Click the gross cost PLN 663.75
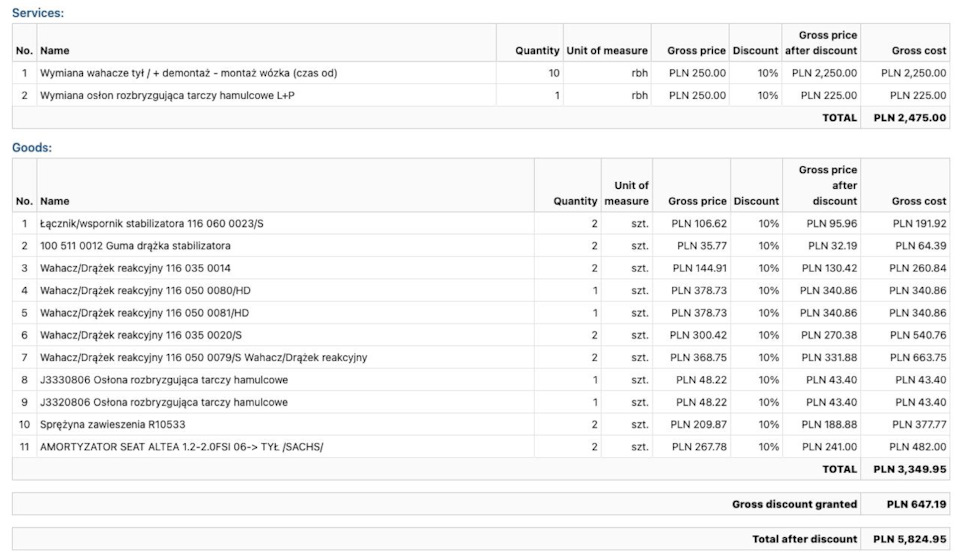The width and height of the screenshot is (960, 557). click(921, 357)
